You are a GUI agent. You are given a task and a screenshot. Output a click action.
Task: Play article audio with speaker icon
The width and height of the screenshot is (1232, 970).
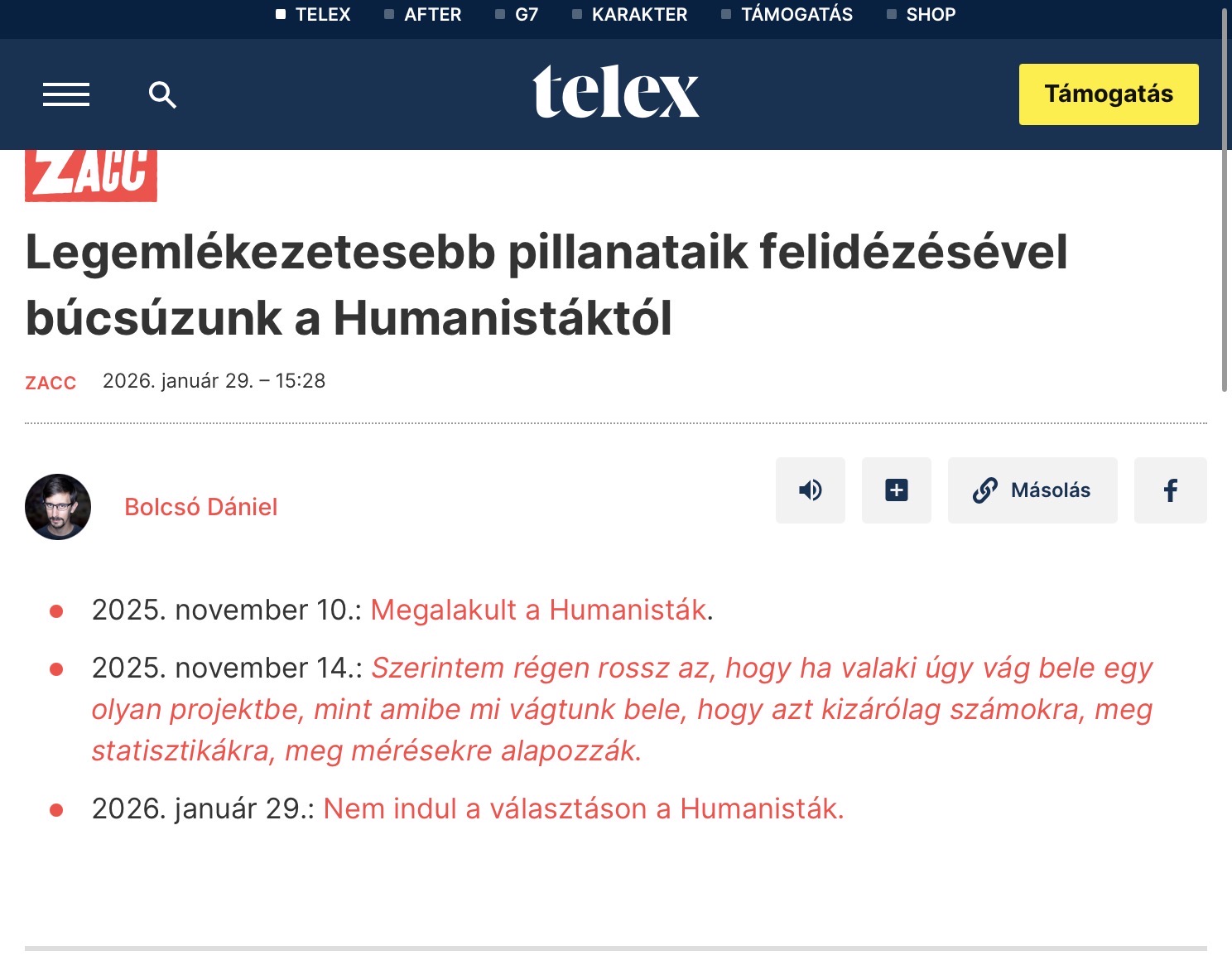coord(810,490)
